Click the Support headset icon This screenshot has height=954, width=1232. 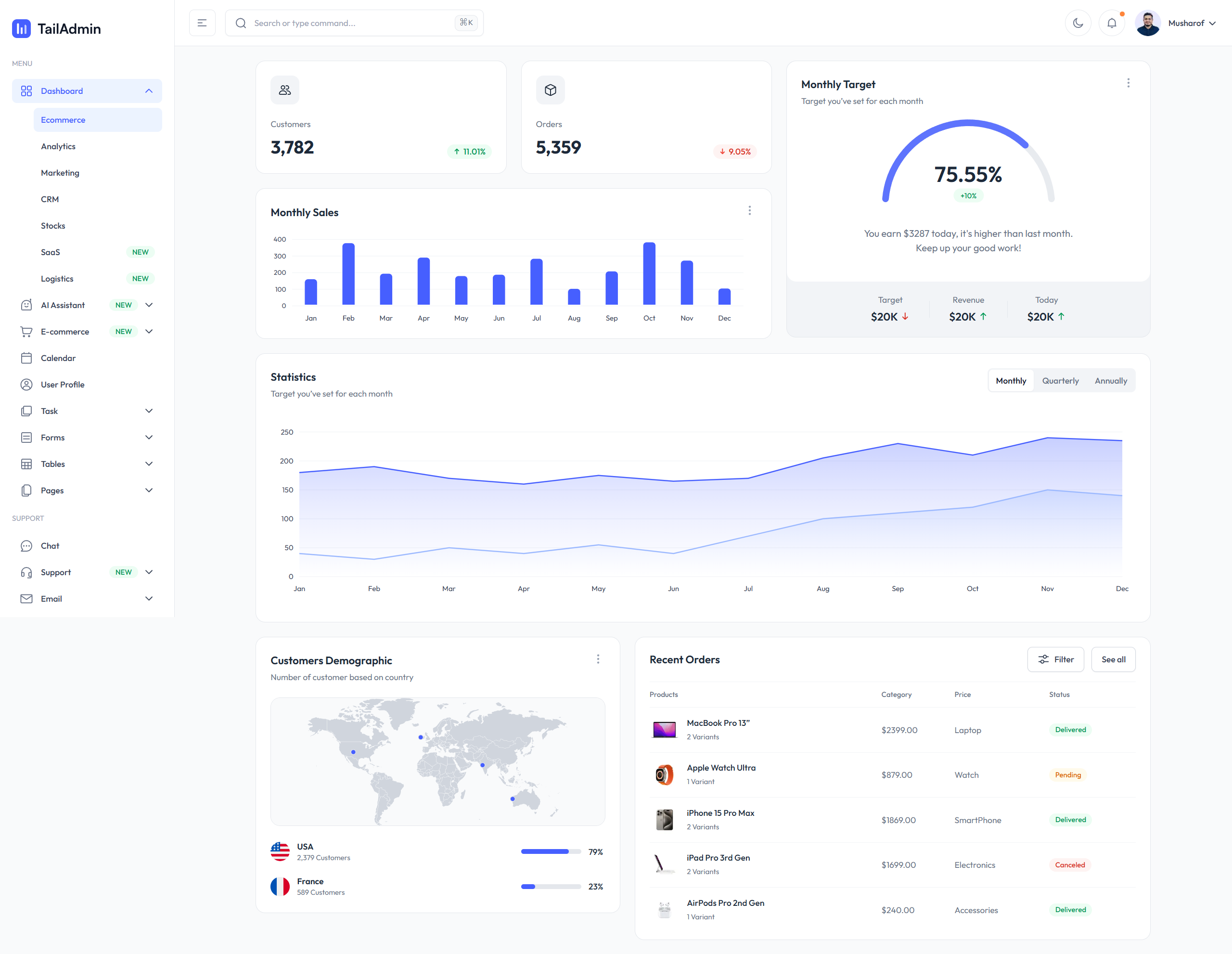[26, 573]
